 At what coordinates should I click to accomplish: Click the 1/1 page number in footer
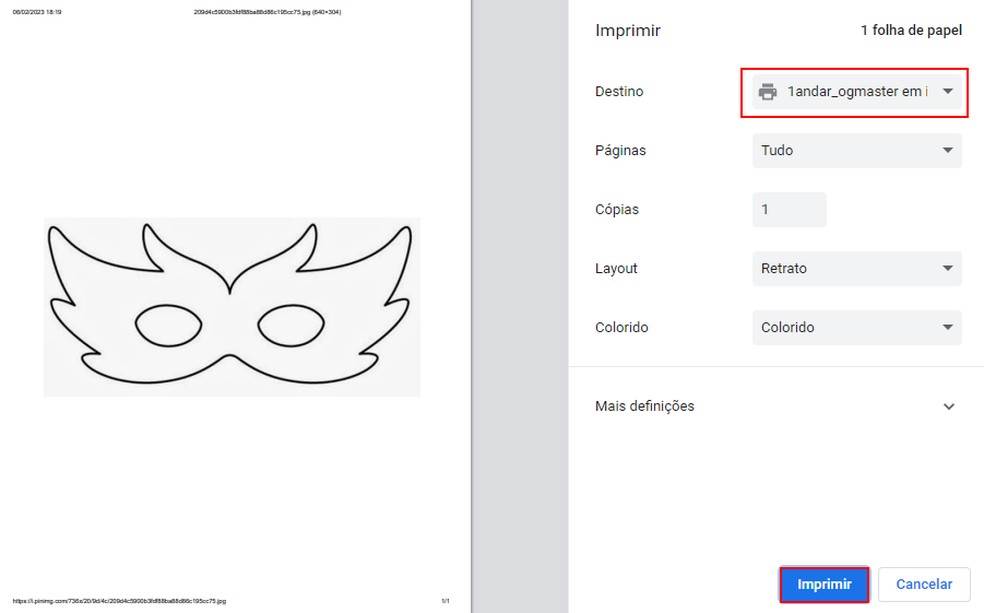444,601
